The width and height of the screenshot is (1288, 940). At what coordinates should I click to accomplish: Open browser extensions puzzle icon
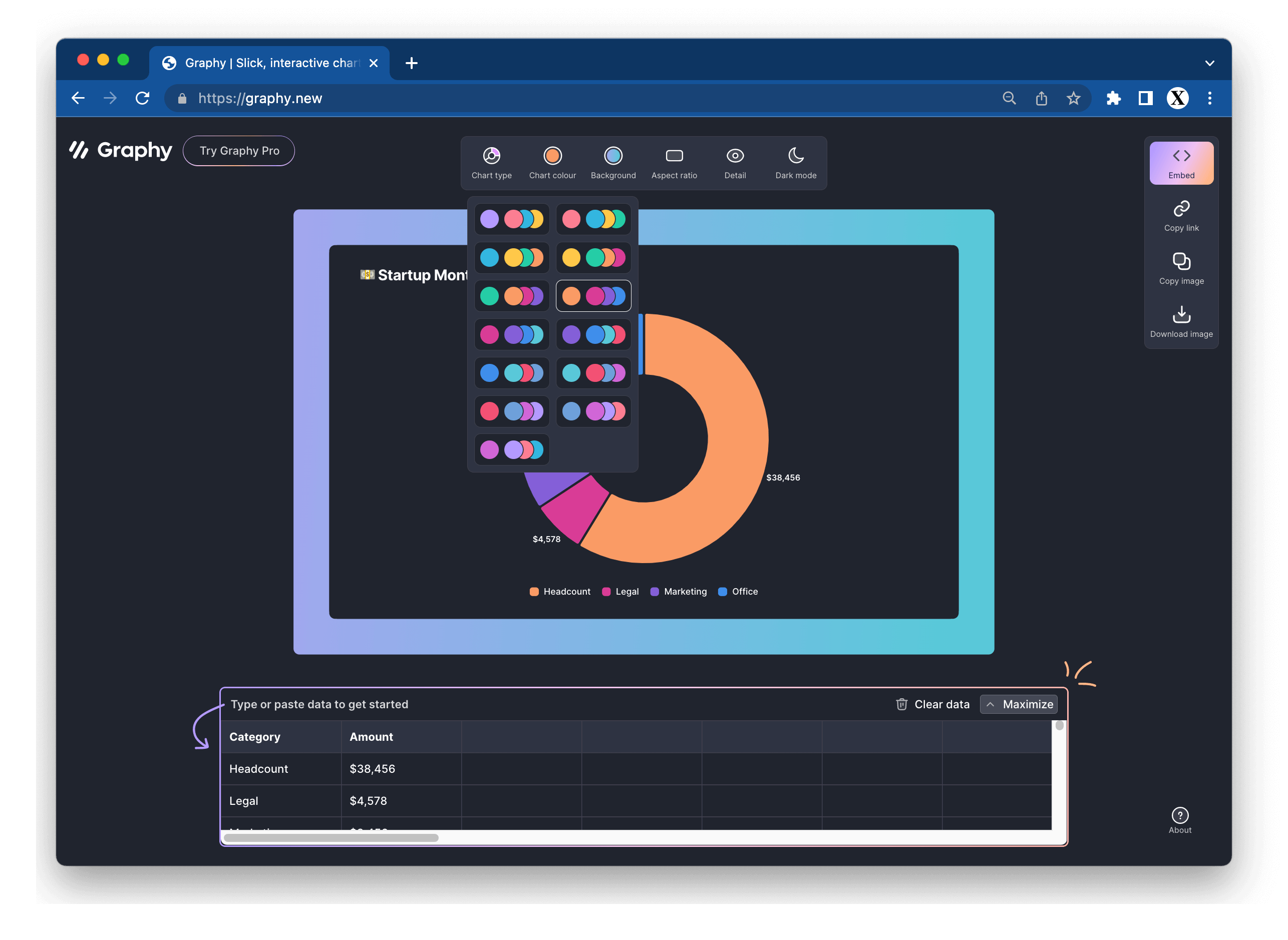tap(1113, 99)
